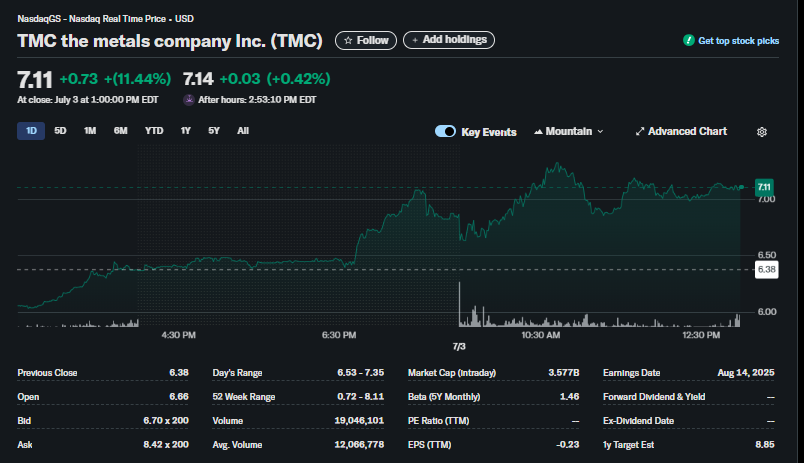Click the 52 Week Range label
The image size is (804, 463).
244,397
